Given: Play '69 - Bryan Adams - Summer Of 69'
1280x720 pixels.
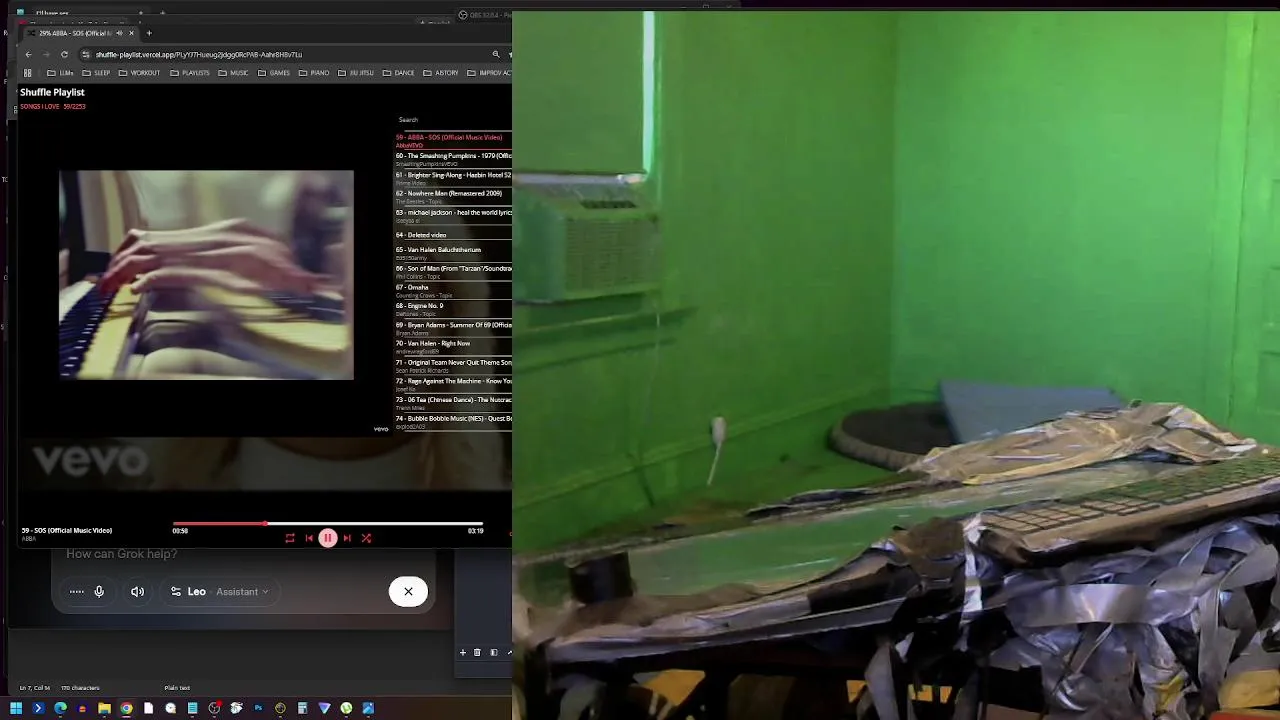Looking at the screenshot, I should click(x=454, y=328).
